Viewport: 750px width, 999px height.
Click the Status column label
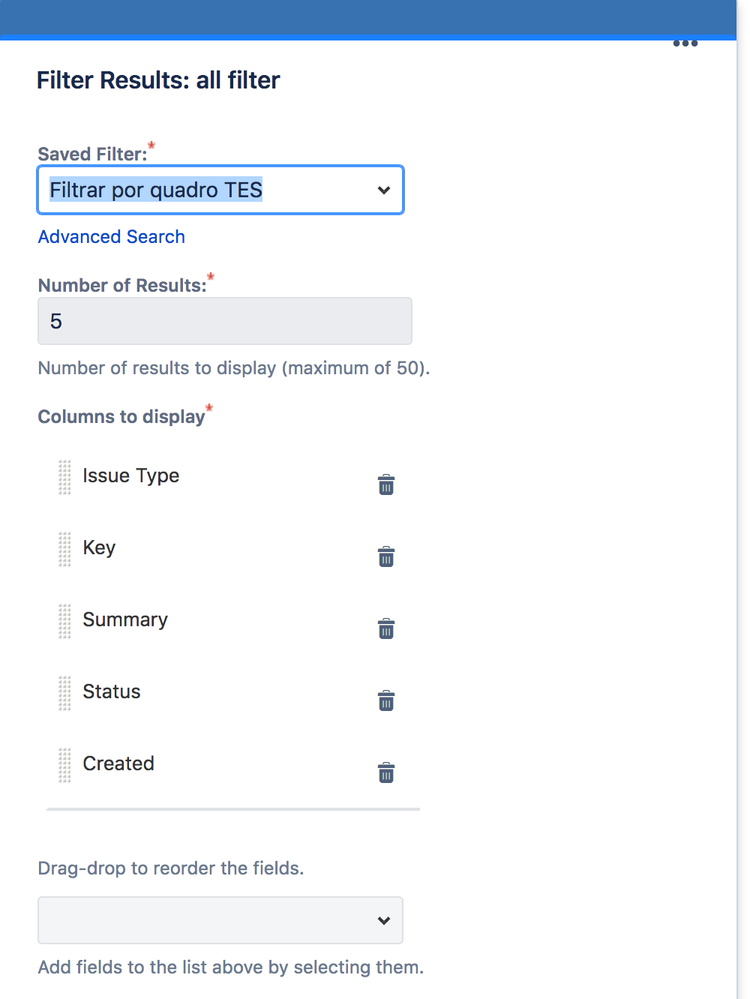click(111, 692)
